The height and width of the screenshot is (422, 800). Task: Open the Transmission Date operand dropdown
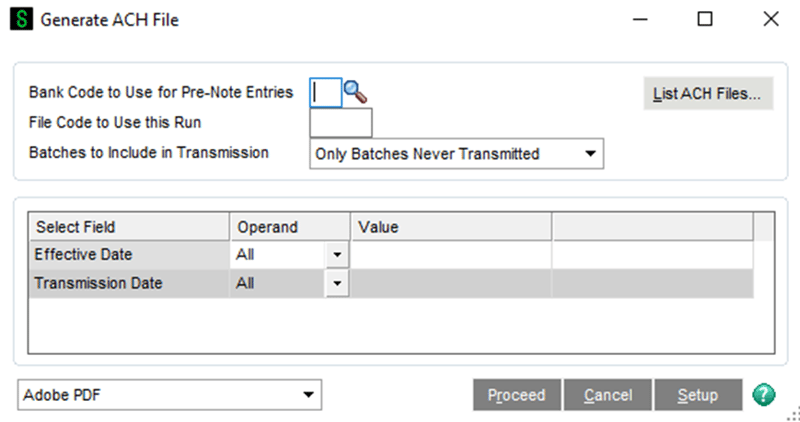pyautogui.click(x=337, y=284)
